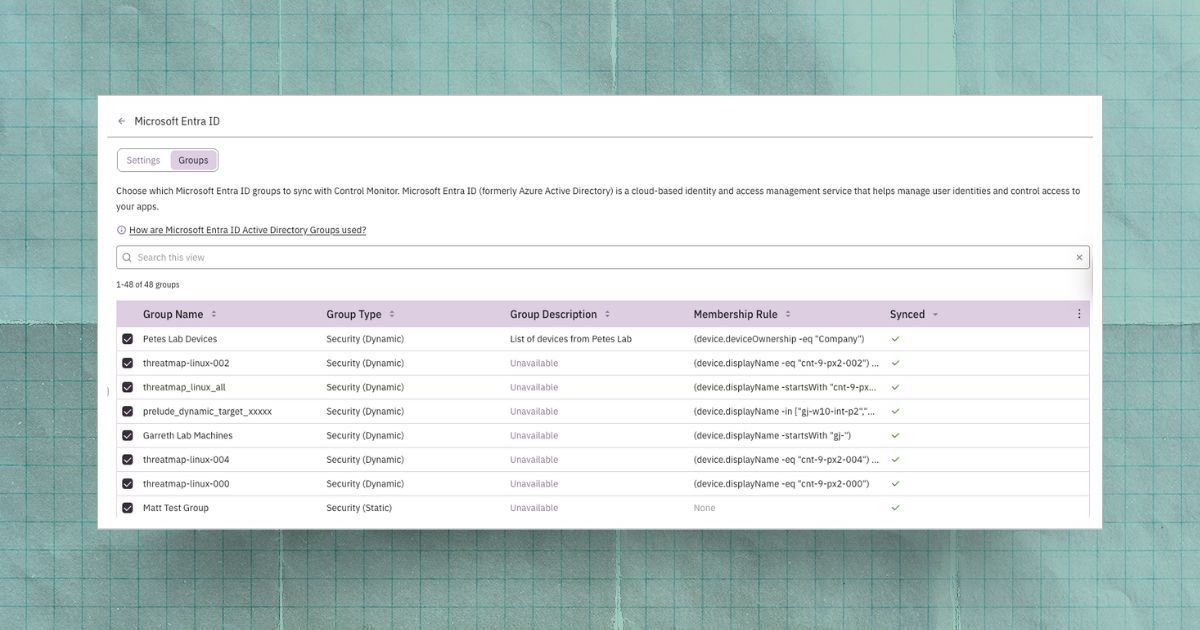
Task: Select the Groups tab
Action: [x=193, y=160]
